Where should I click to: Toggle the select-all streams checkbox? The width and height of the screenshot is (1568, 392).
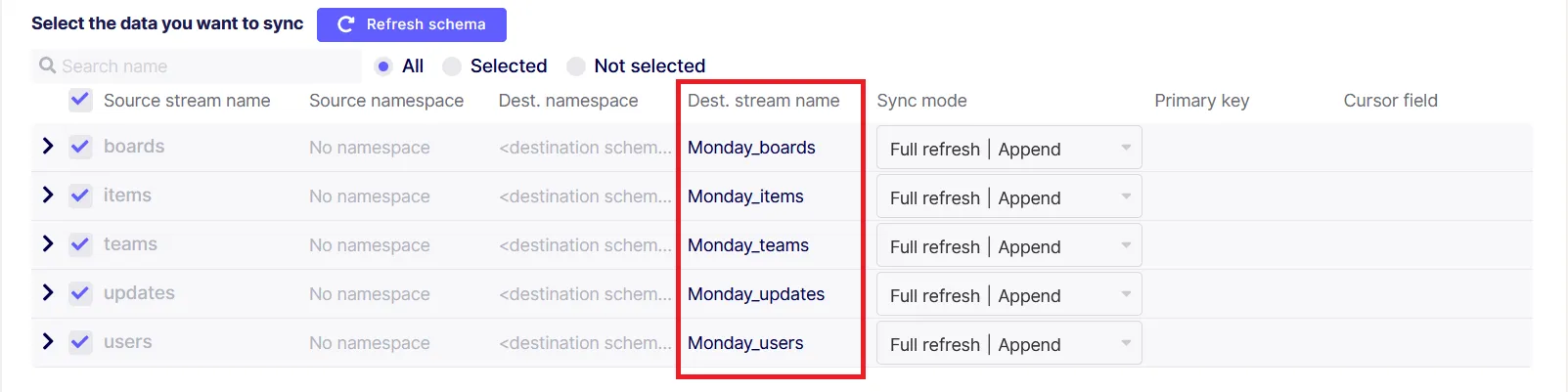click(x=80, y=100)
